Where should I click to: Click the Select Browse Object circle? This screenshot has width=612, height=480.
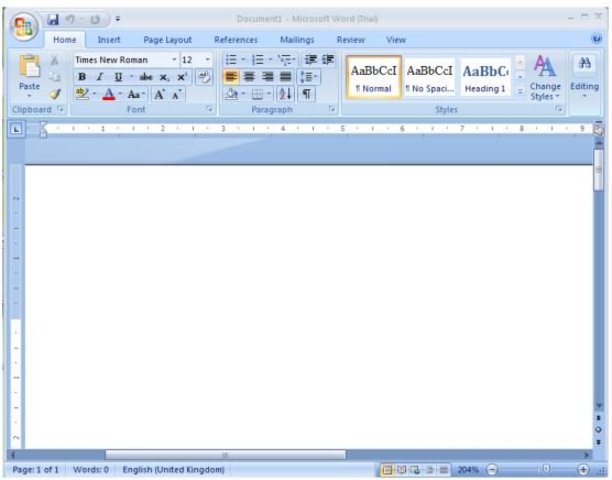(x=598, y=430)
